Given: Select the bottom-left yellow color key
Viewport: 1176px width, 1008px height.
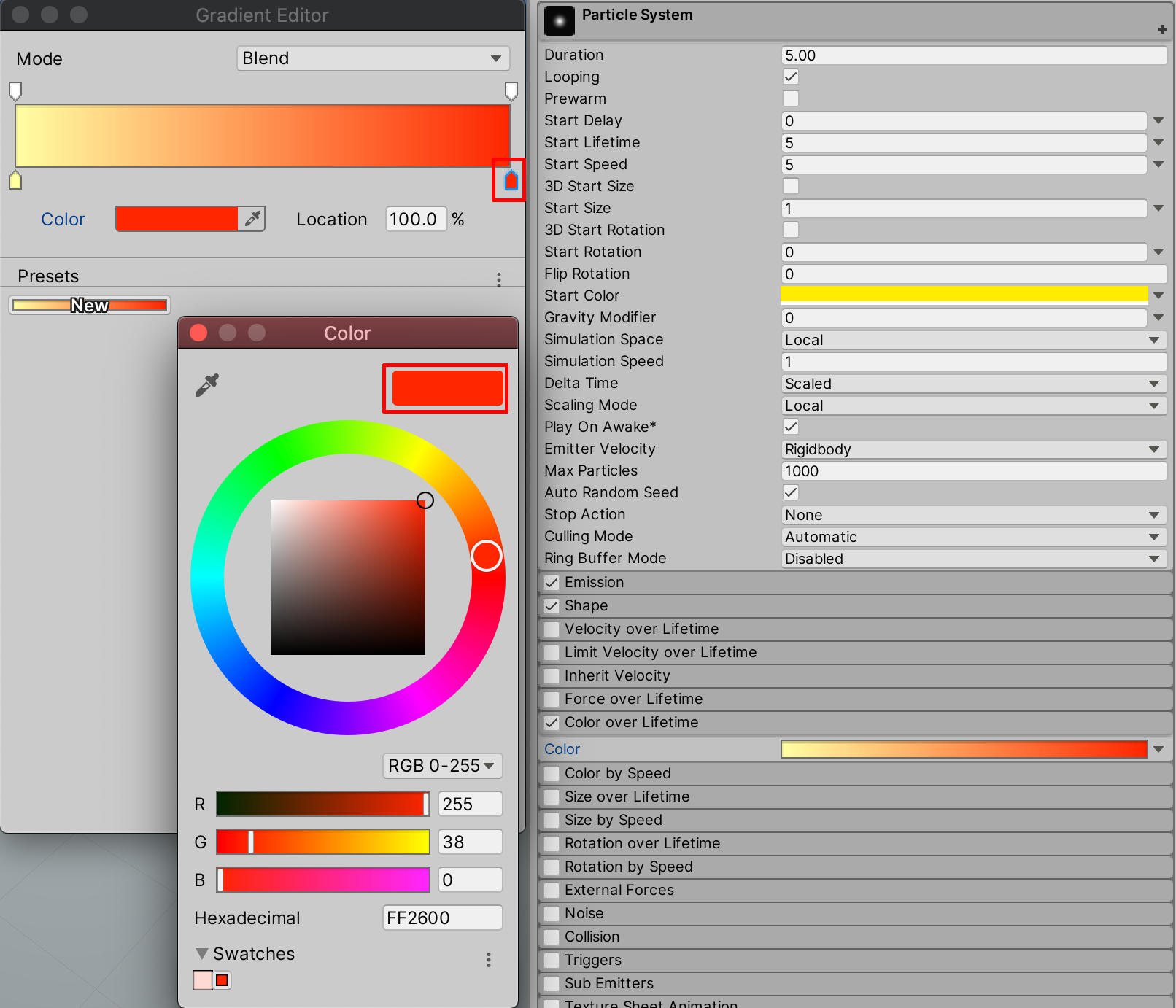Looking at the screenshot, I should coord(15,180).
